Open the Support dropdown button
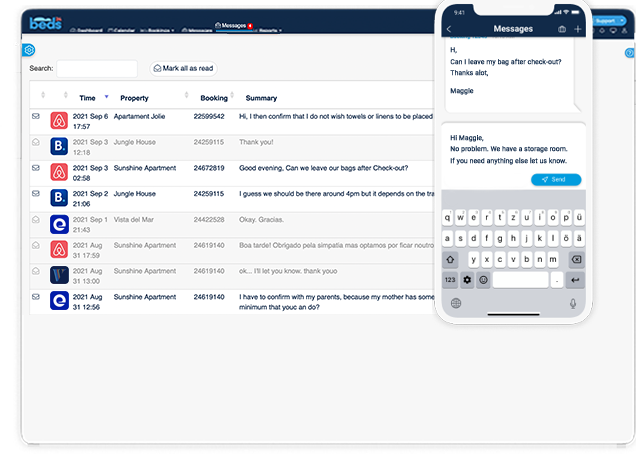Image resolution: width=636 pixels, height=454 pixels. coord(610,21)
